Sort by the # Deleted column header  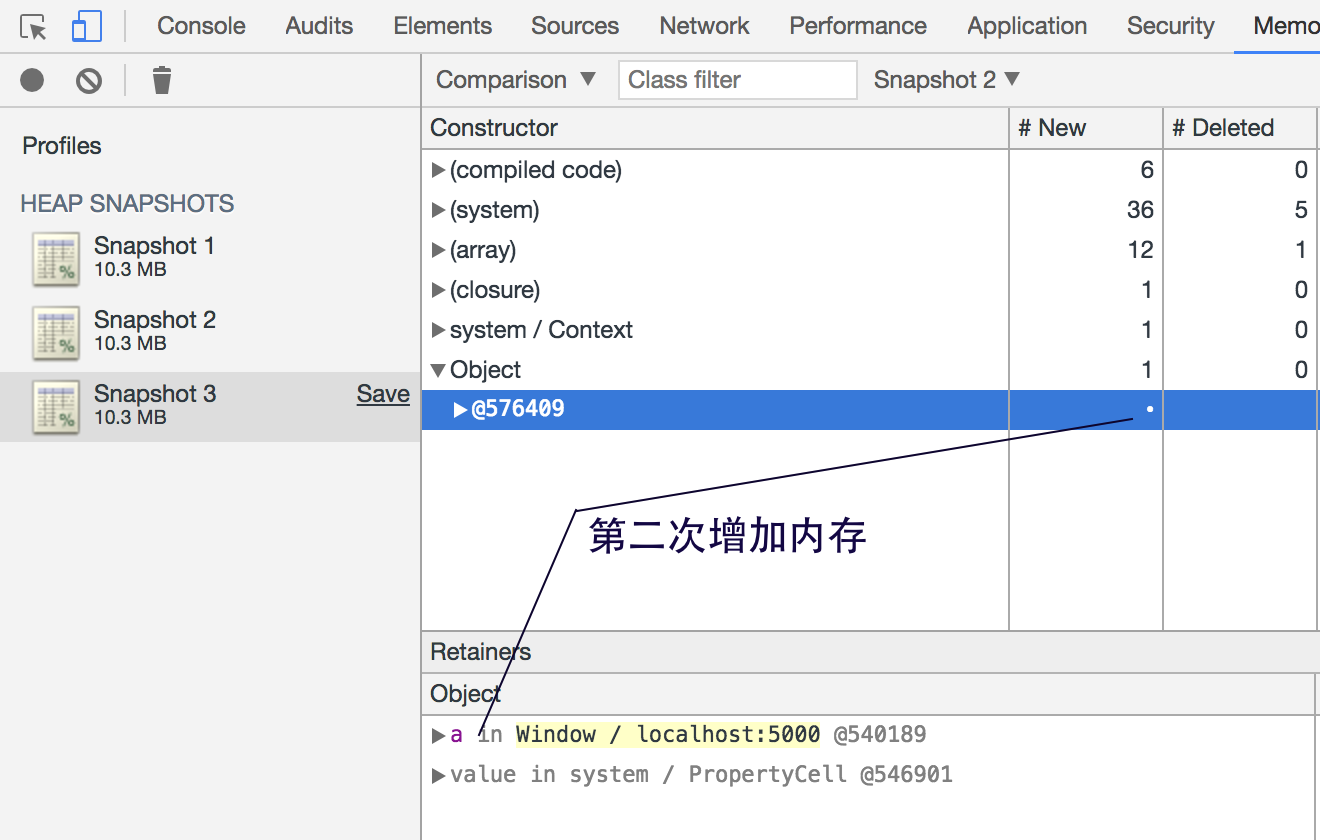point(1239,128)
